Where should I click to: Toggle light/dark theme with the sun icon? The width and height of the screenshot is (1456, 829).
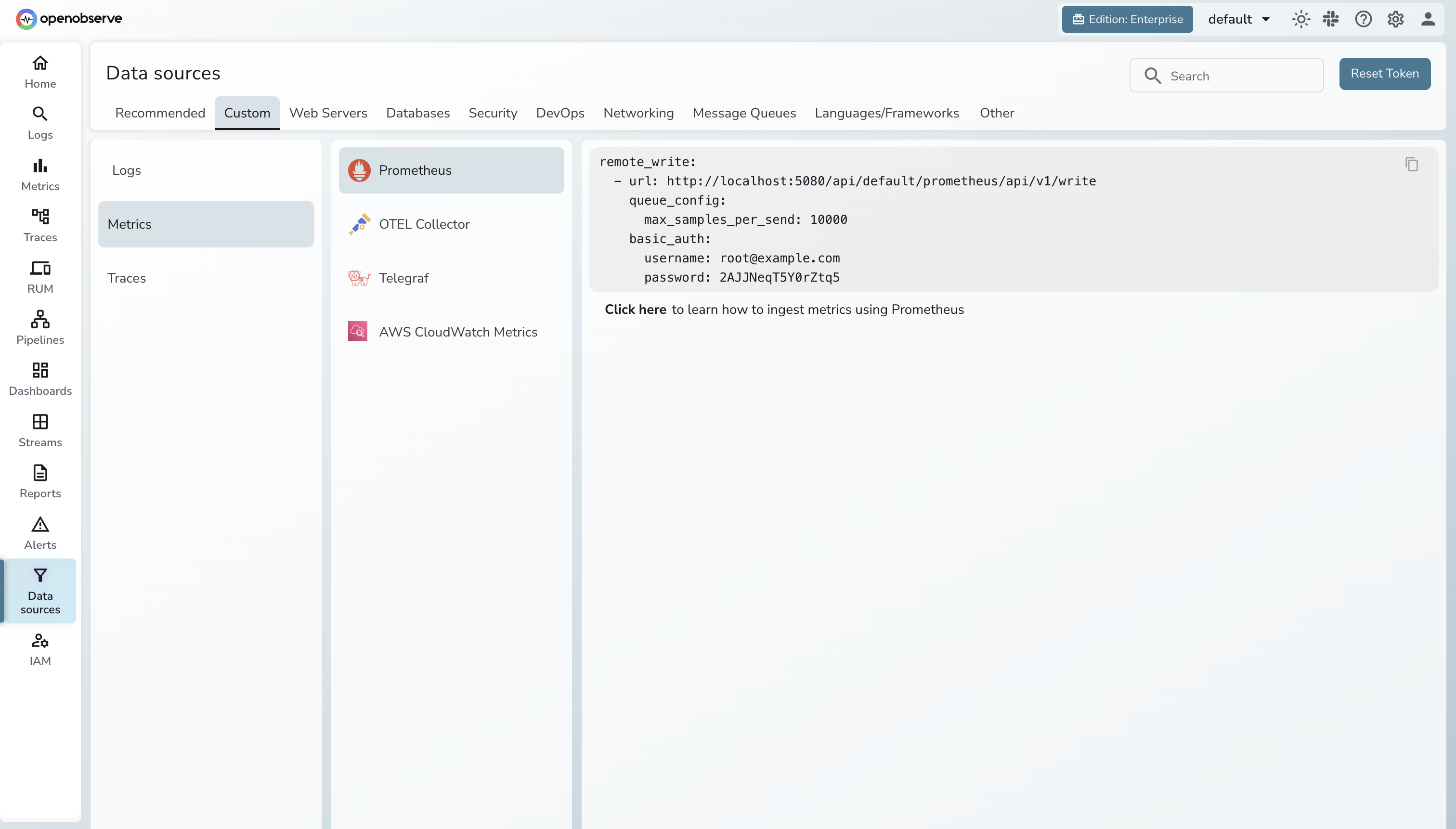(1300, 19)
